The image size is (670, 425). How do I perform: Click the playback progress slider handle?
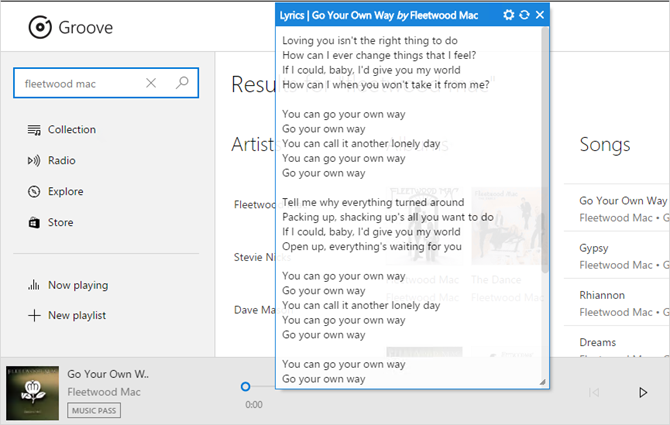(x=246, y=386)
